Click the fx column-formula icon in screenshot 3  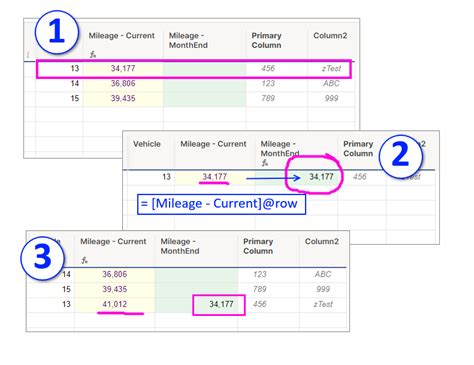pyautogui.click(x=85, y=260)
